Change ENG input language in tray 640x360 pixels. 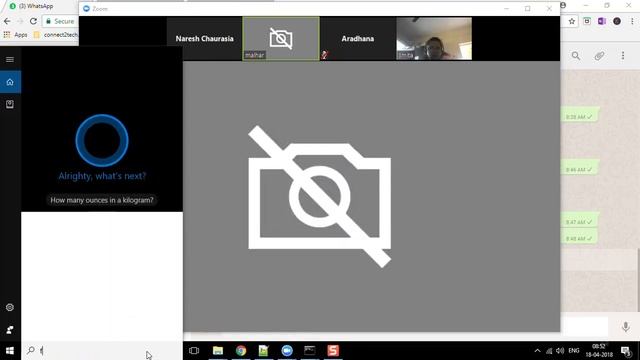[574, 351]
